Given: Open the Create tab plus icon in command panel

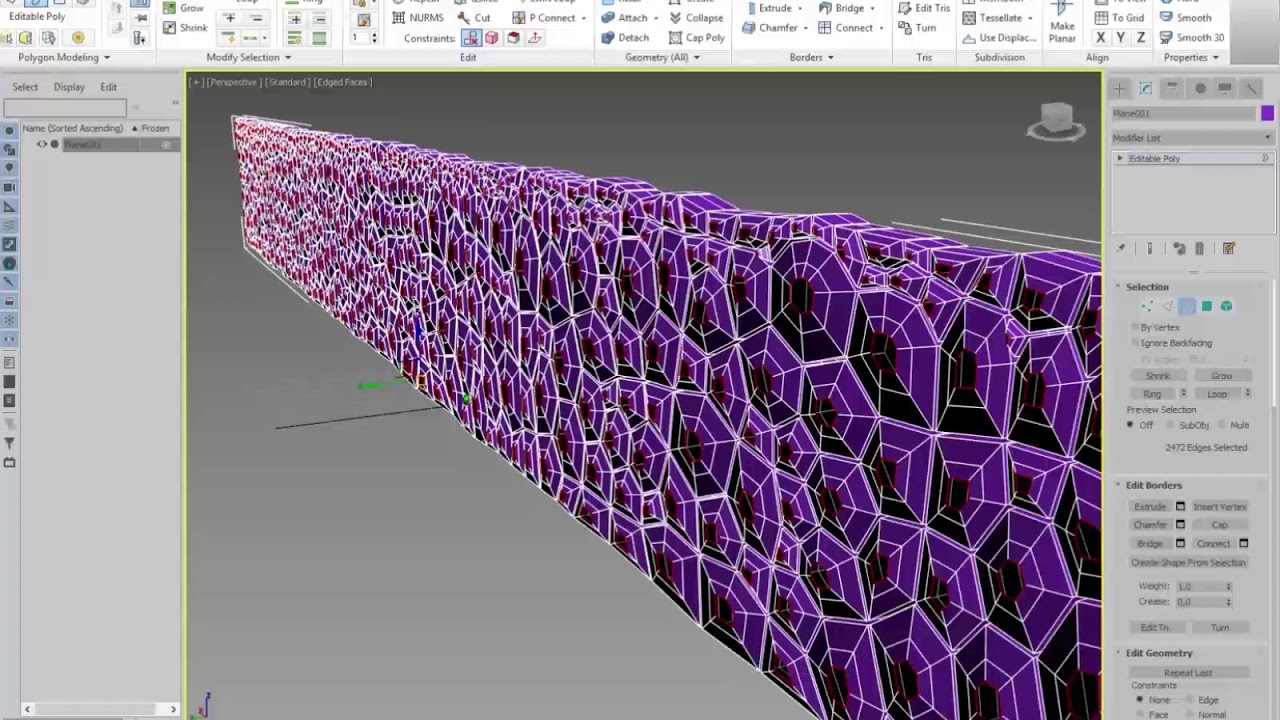Looking at the screenshot, I should [1120, 88].
